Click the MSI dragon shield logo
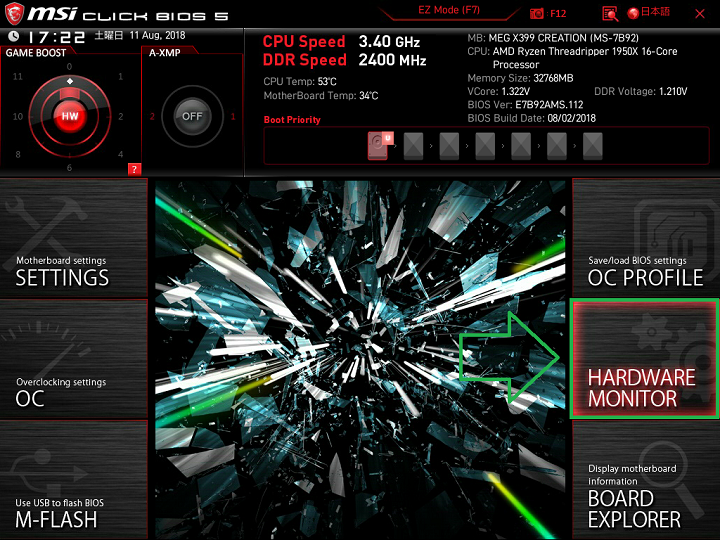 pyautogui.click(x=14, y=13)
